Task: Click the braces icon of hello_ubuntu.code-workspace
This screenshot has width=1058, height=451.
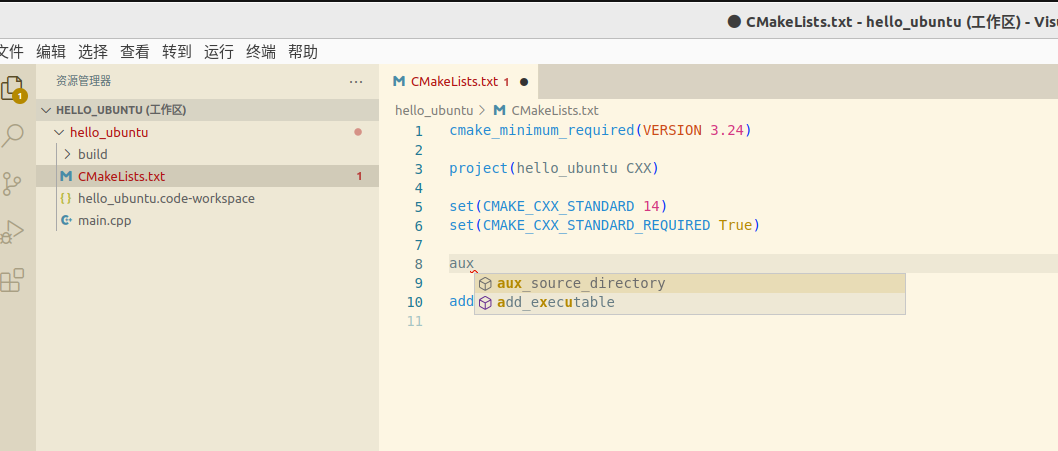Action: click(x=66, y=198)
